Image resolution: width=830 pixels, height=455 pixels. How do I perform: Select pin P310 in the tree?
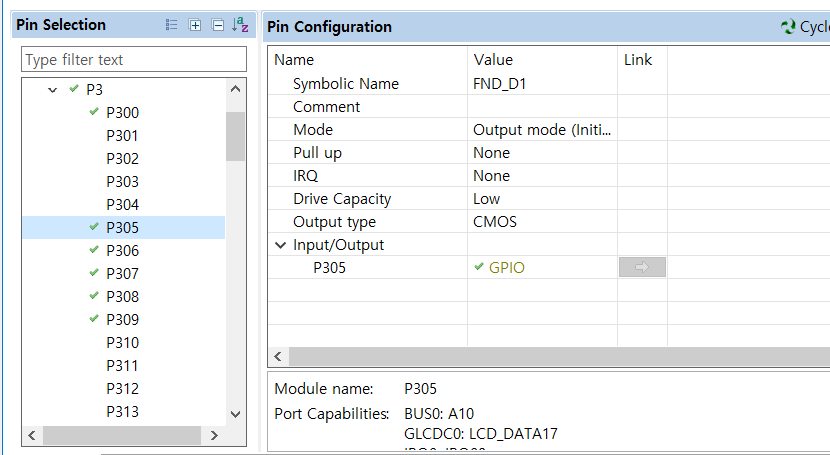[x=122, y=343]
